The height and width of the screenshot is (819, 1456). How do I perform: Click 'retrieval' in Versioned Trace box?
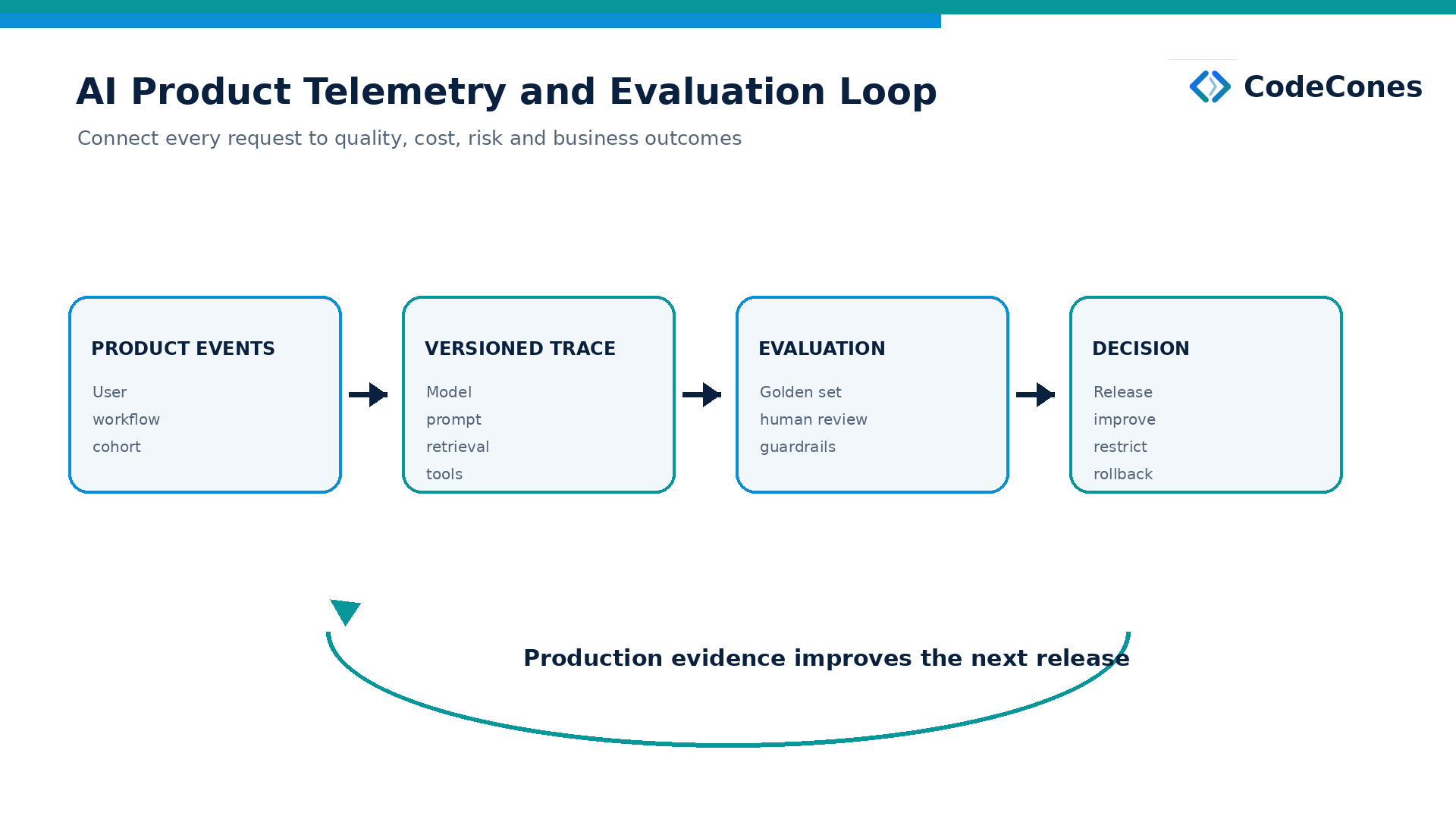click(x=457, y=447)
